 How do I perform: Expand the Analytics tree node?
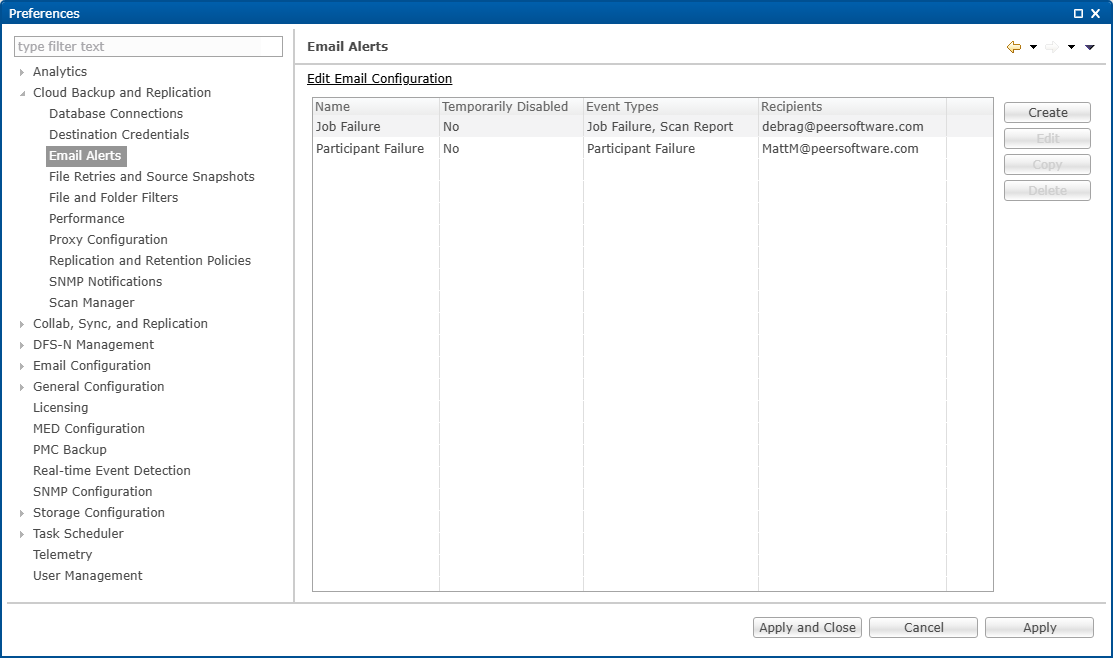pyautogui.click(x=22, y=72)
